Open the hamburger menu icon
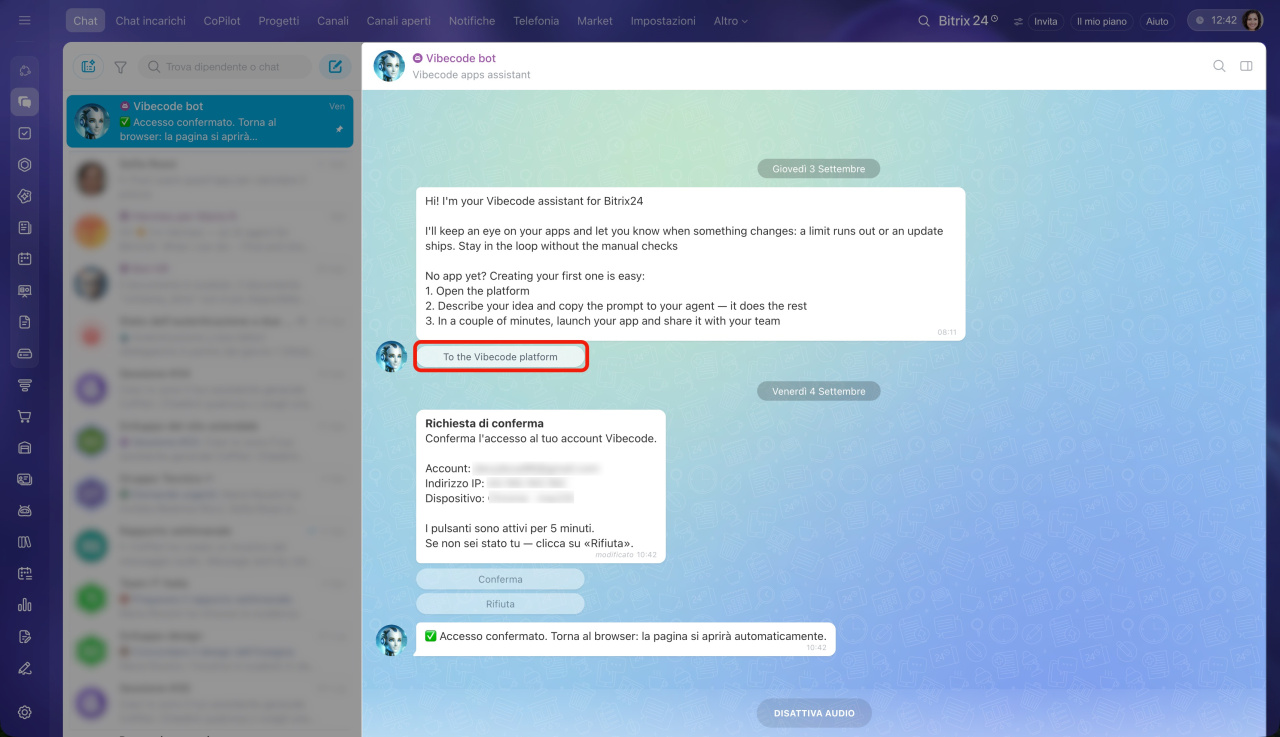Screen dimensions: 1280x737 coord(24,20)
